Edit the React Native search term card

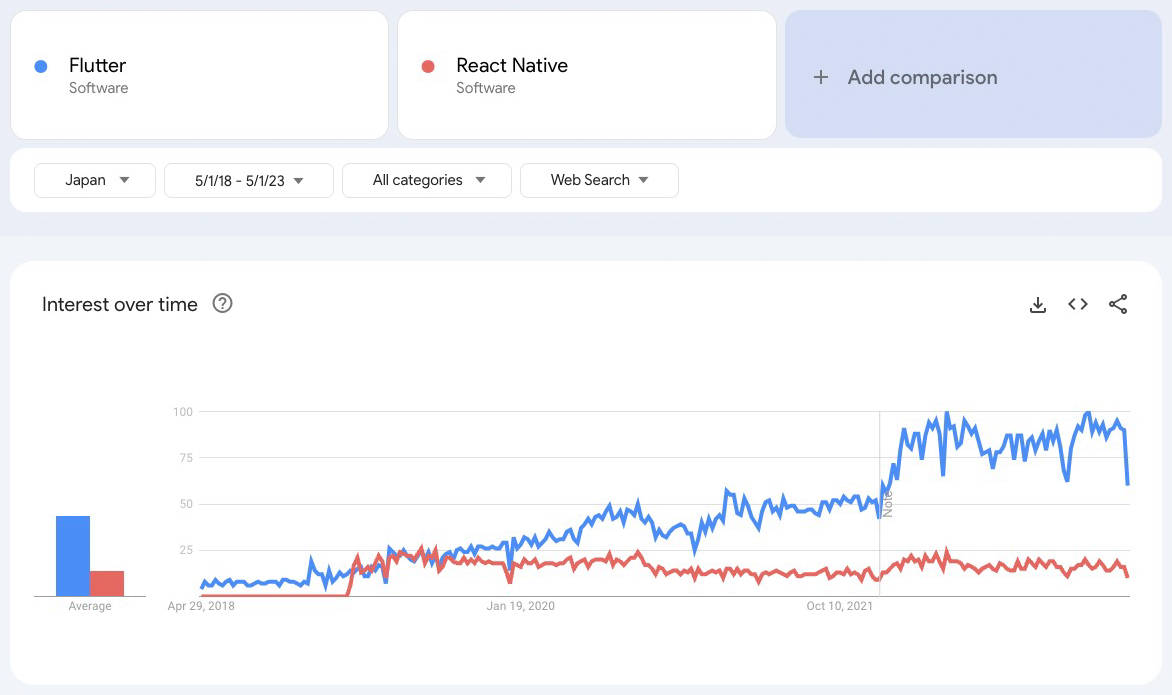(x=587, y=75)
